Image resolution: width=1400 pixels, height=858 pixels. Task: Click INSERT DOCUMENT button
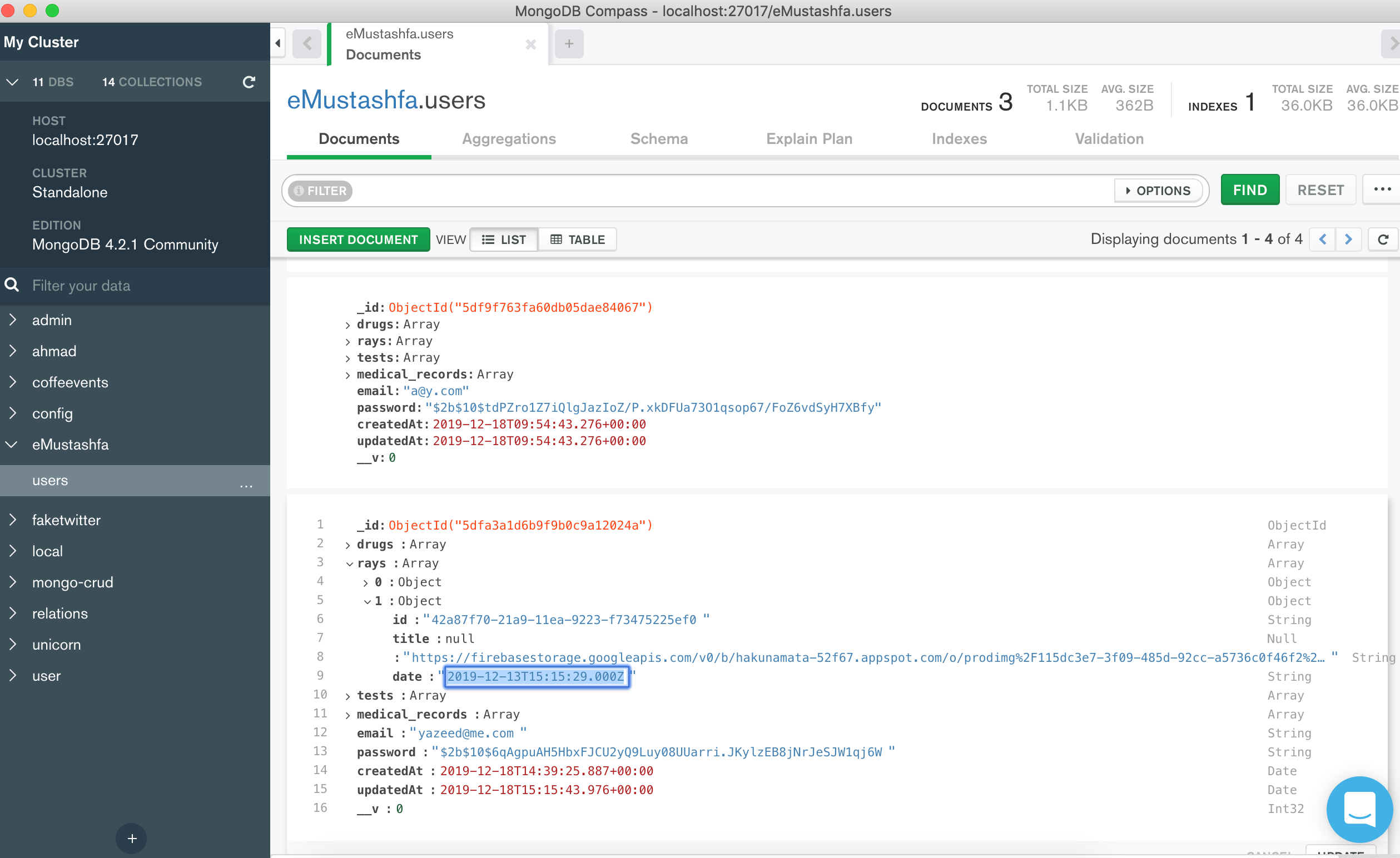coord(358,240)
